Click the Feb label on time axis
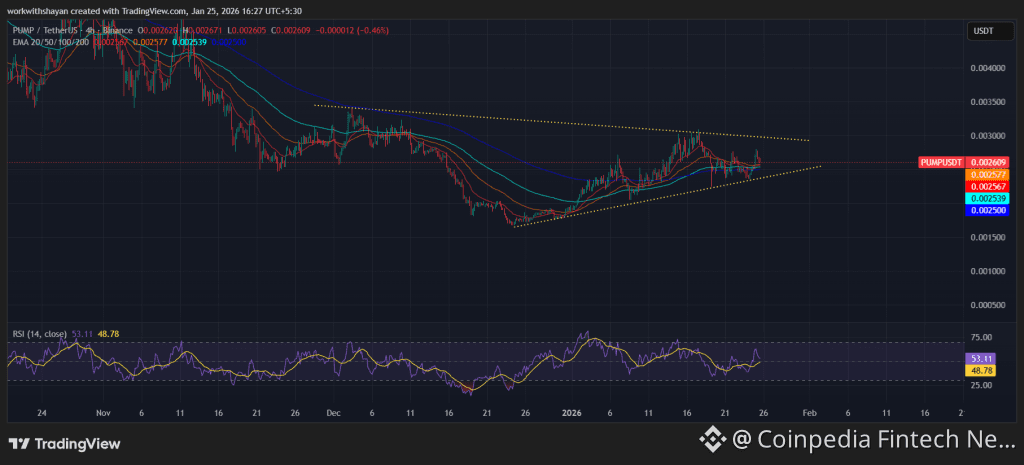This screenshot has height=465, width=1024. (810, 412)
